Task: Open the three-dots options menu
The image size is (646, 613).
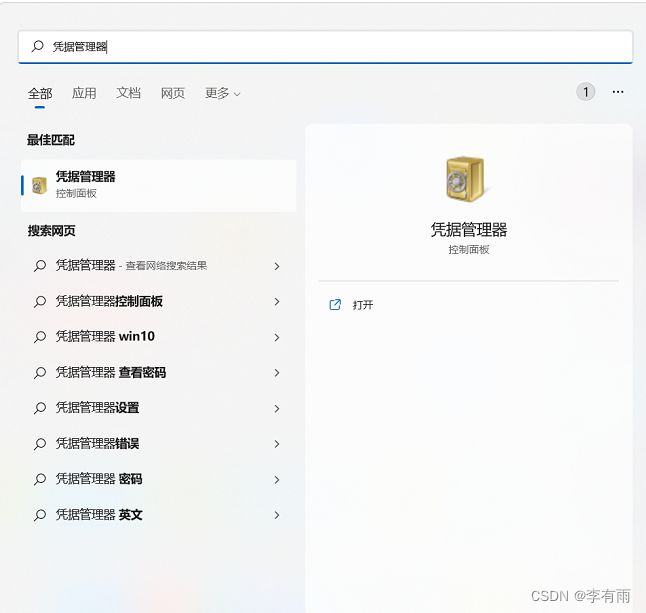Action: point(618,92)
